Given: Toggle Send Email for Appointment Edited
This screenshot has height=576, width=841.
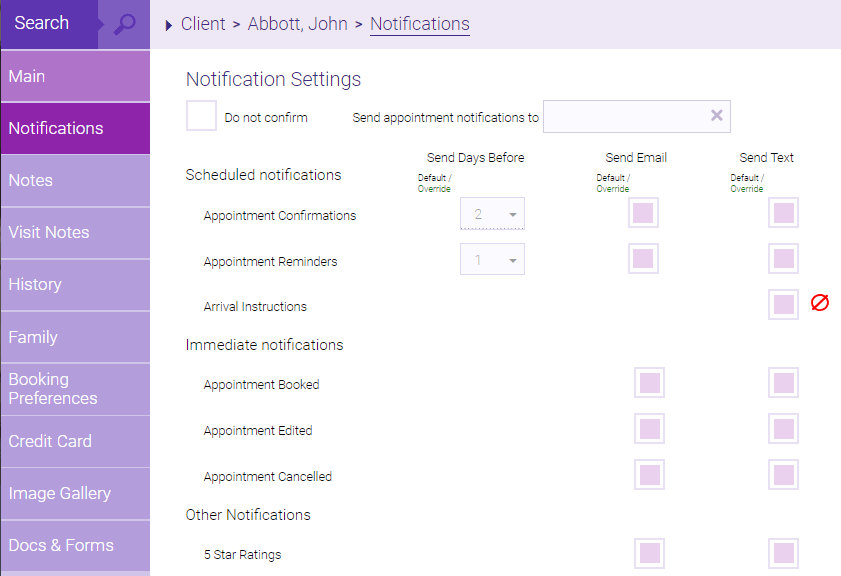Looking at the screenshot, I should [650, 429].
